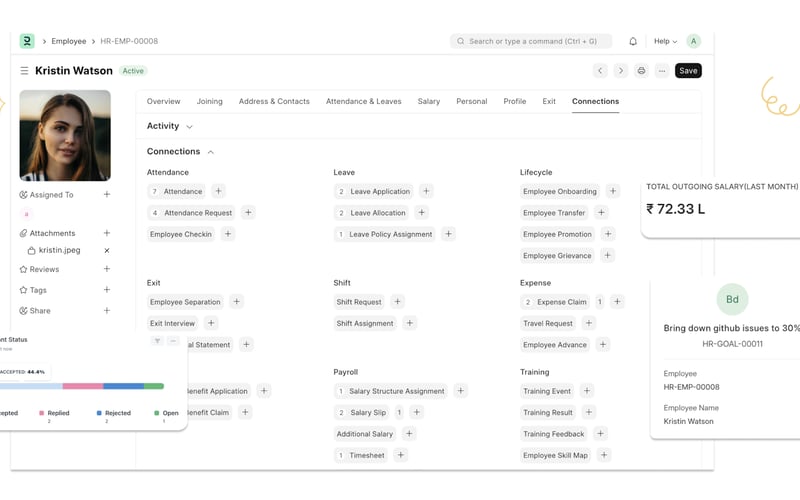Click the Employee breadcrumb link
The height and width of the screenshot is (500, 800).
click(69, 42)
